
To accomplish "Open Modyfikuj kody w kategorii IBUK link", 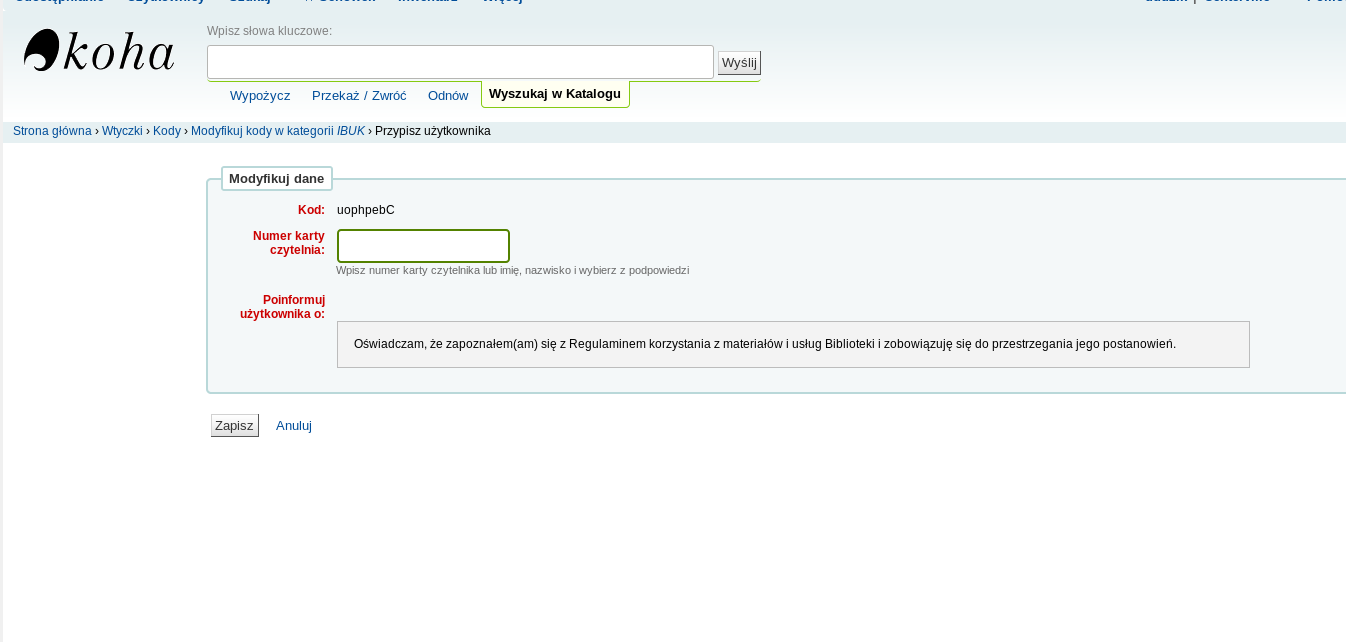I will pos(277,131).
